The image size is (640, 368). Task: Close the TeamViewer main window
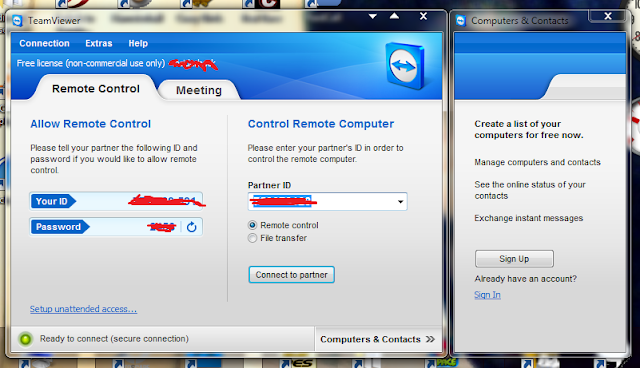pyautogui.click(x=423, y=16)
